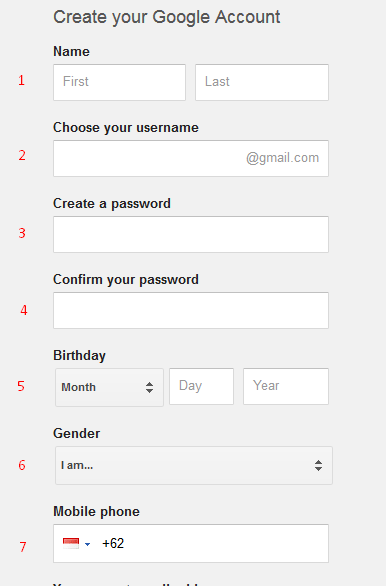Image resolution: width=387 pixels, height=587 pixels.
Task: Select the Confirm your password box
Action: coord(191,310)
